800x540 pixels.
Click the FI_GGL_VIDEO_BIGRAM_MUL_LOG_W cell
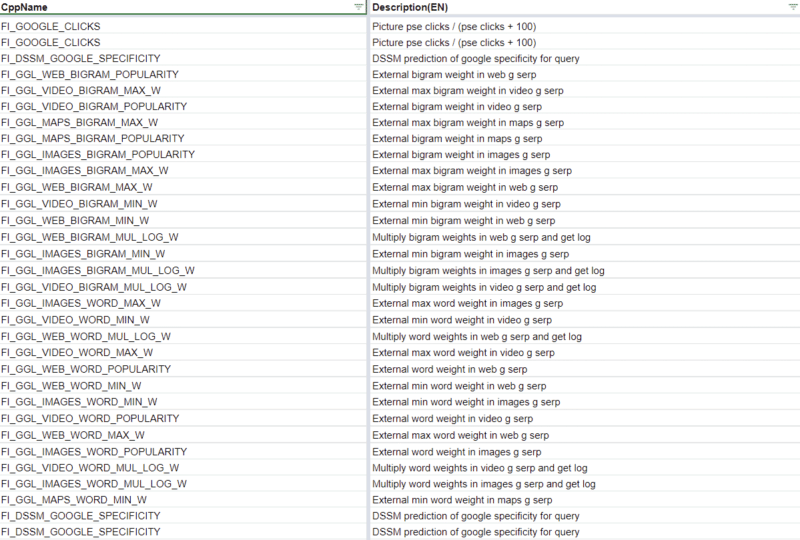point(183,287)
